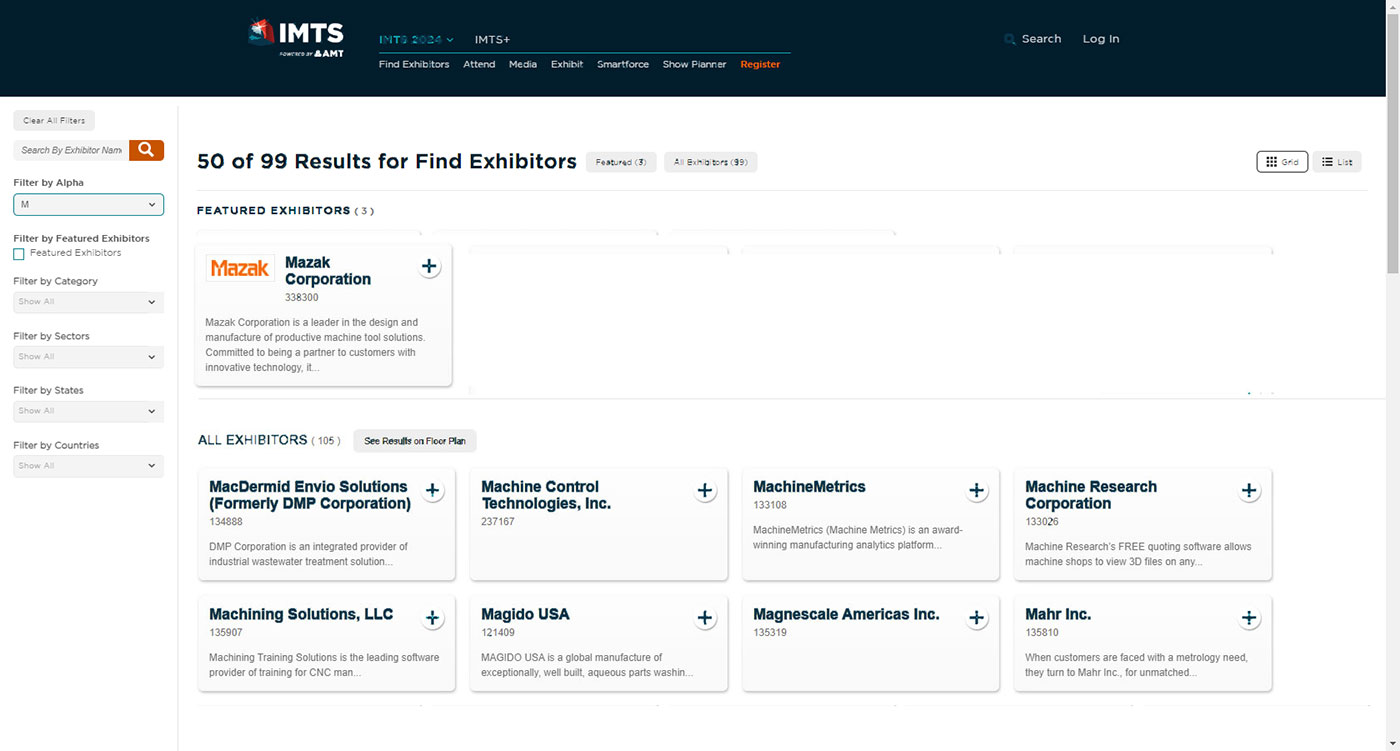
Task: Add Machine Control Technologies with plus icon
Action: (x=705, y=490)
